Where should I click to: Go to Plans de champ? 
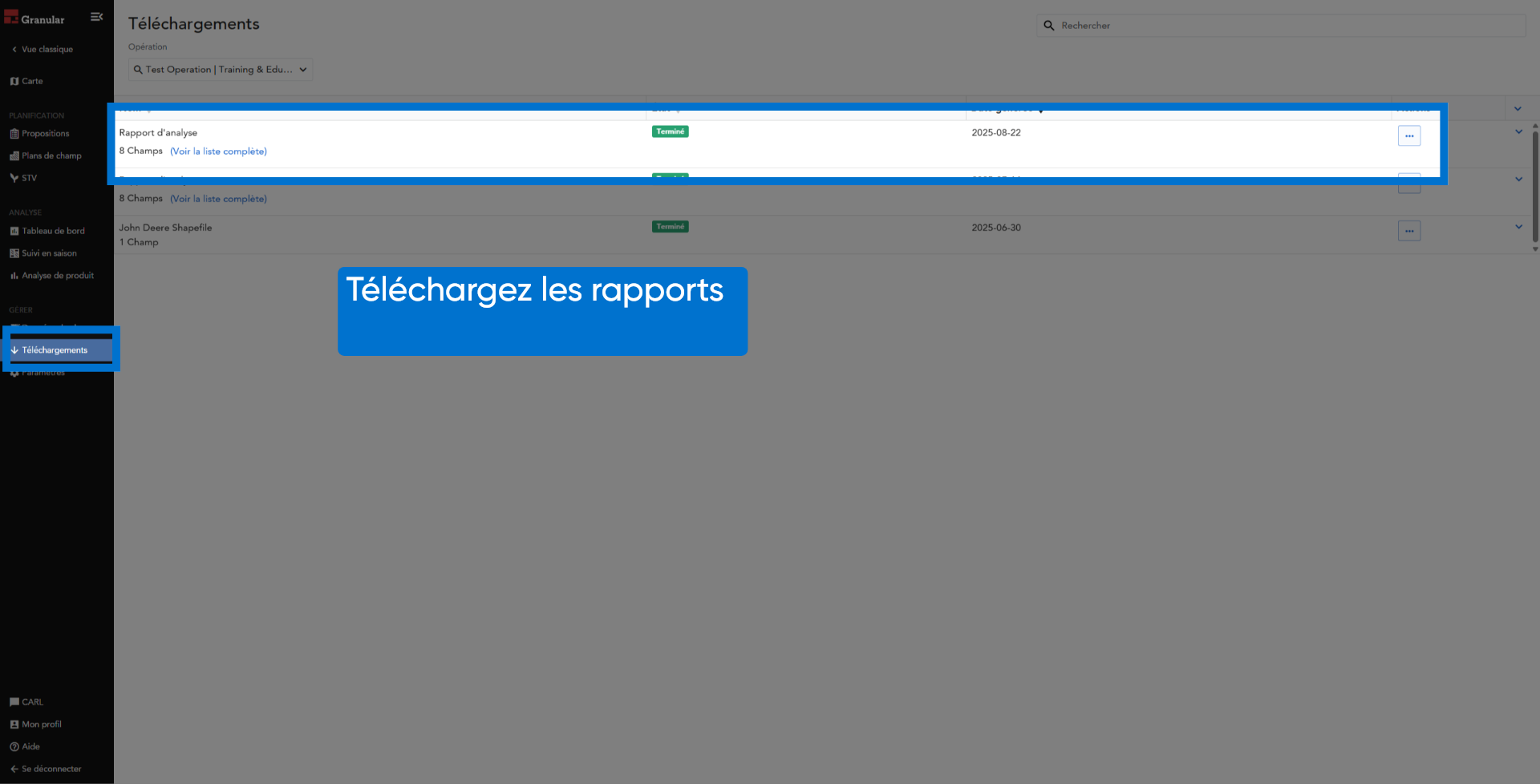pos(46,156)
